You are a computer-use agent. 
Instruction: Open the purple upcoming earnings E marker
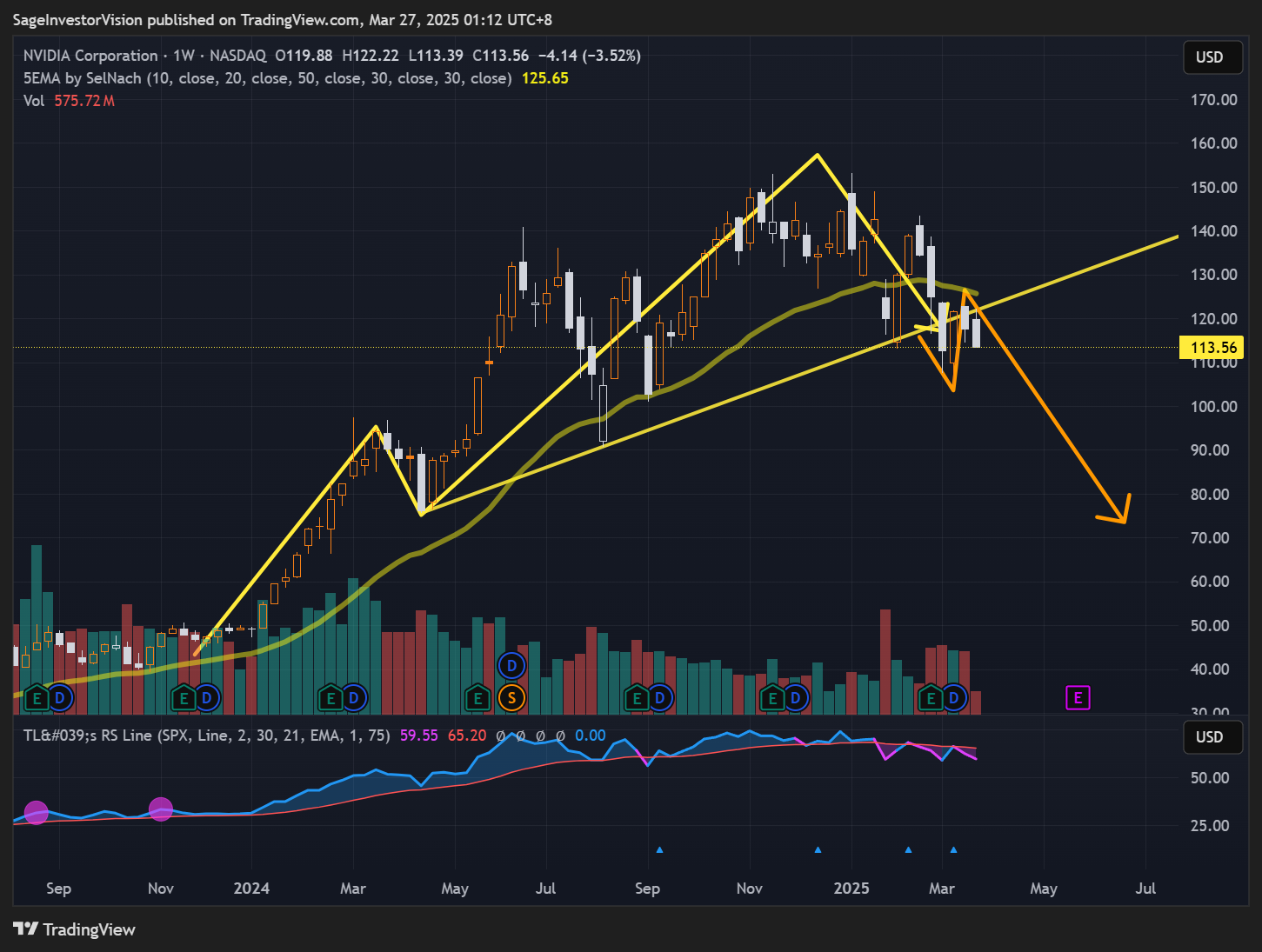tap(1078, 697)
